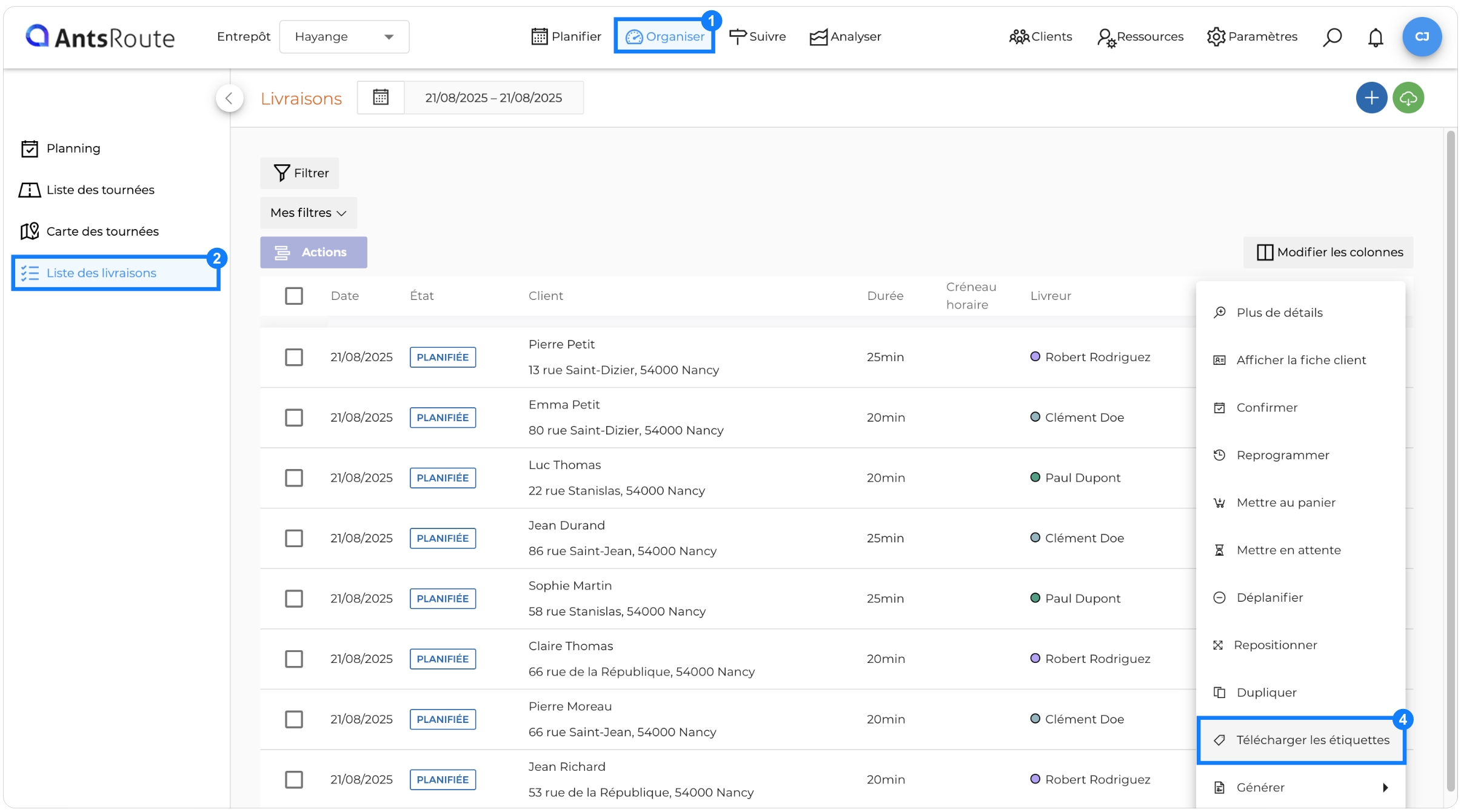The height and width of the screenshot is (812, 1461).
Task: Open the Suivre top menu
Action: pyautogui.click(x=757, y=36)
